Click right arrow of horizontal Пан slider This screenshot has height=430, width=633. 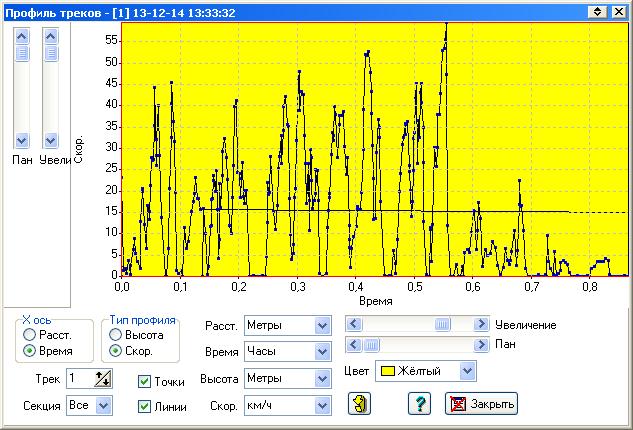coord(483,344)
